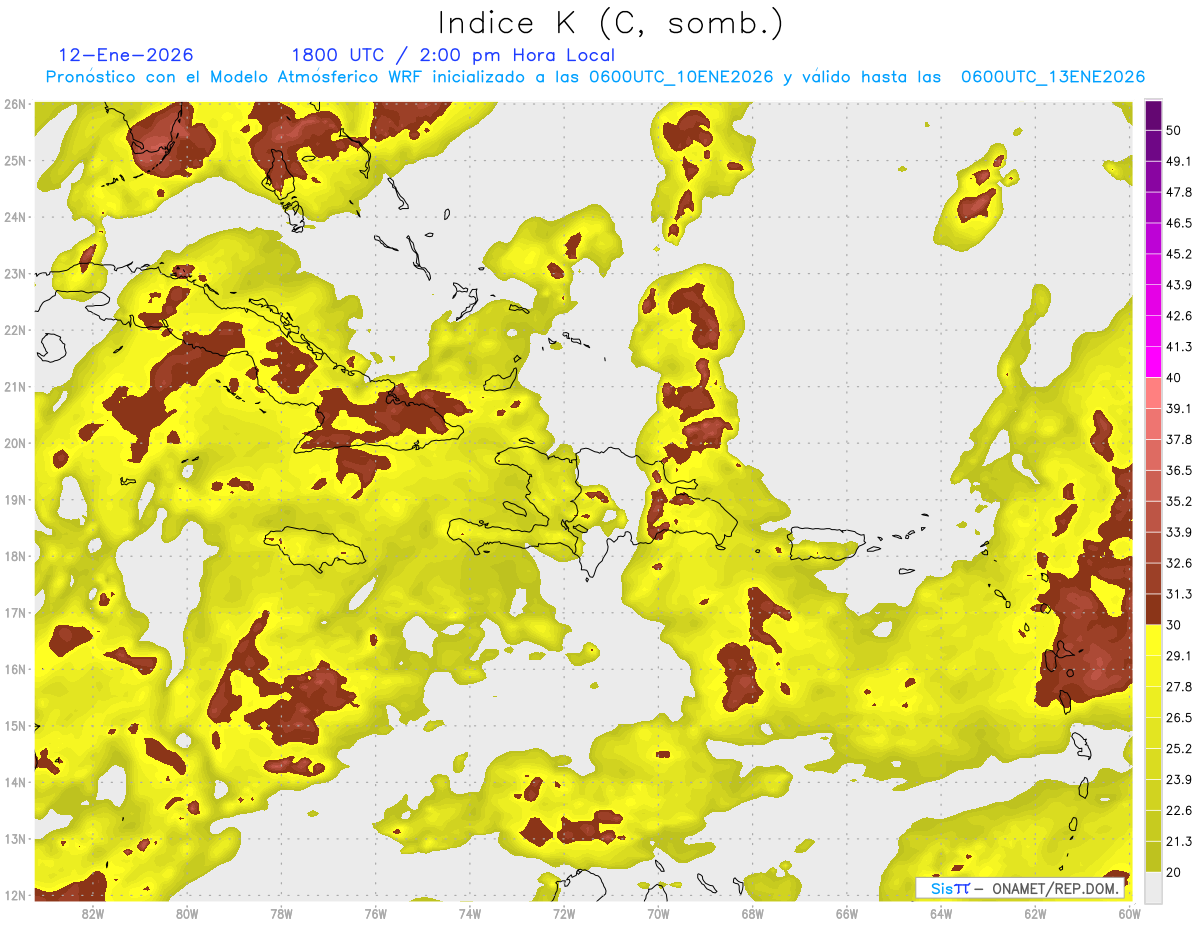1200x927 pixels.
Task: Pick the dark purple swatch topping the color scale
Action: click(x=1154, y=115)
